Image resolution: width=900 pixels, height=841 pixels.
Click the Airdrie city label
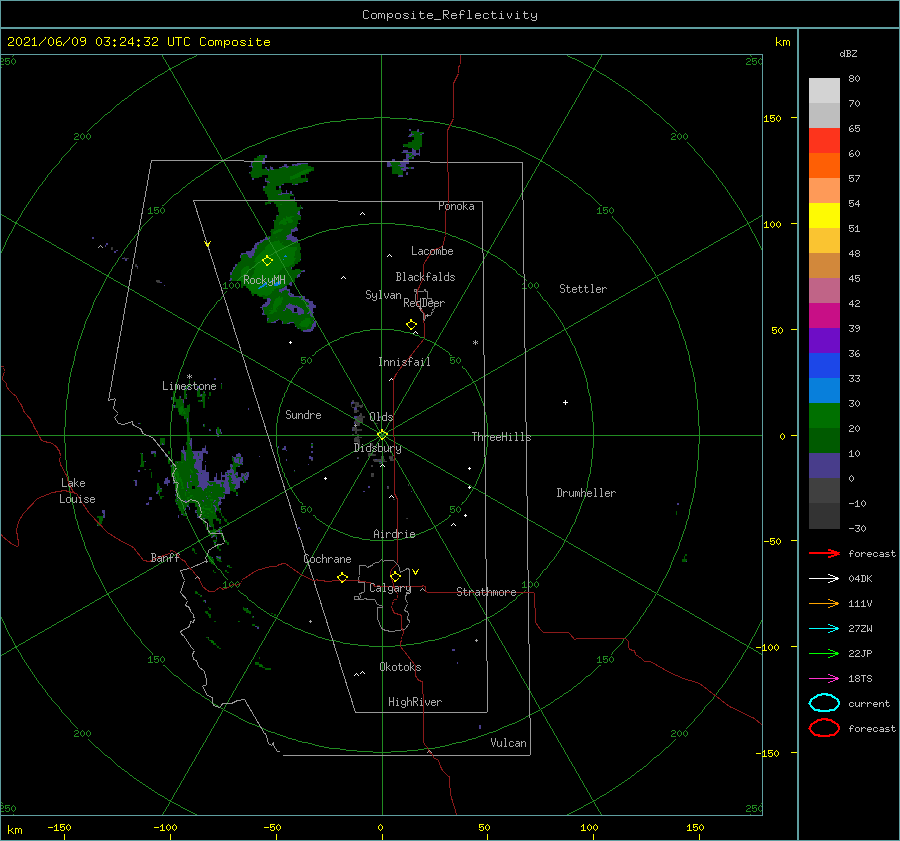click(x=394, y=534)
